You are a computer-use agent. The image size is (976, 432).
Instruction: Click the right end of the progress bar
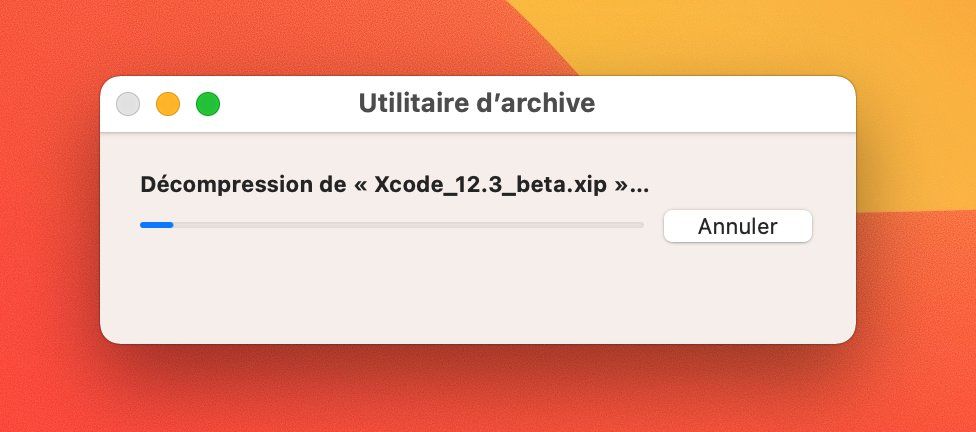640,225
